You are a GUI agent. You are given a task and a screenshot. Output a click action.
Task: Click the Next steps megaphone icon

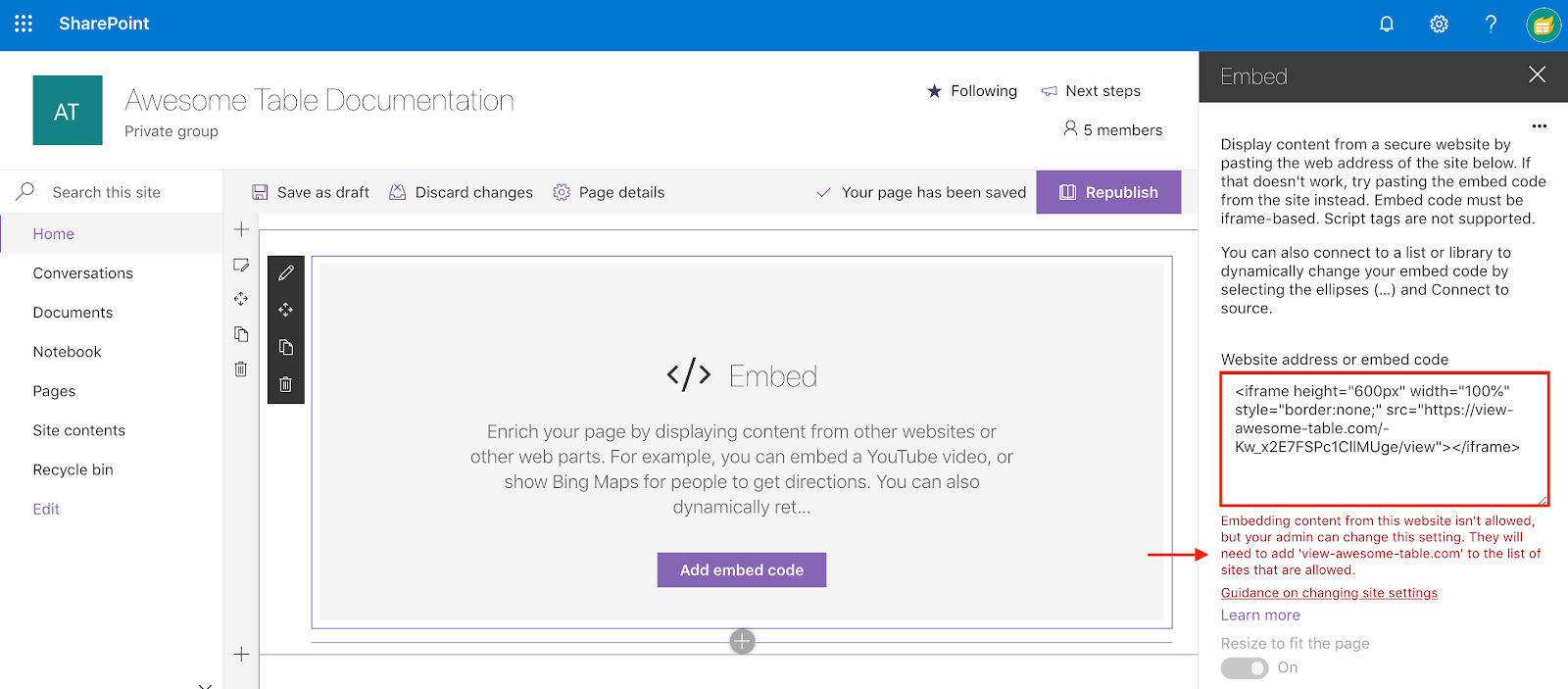pyautogui.click(x=1050, y=91)
